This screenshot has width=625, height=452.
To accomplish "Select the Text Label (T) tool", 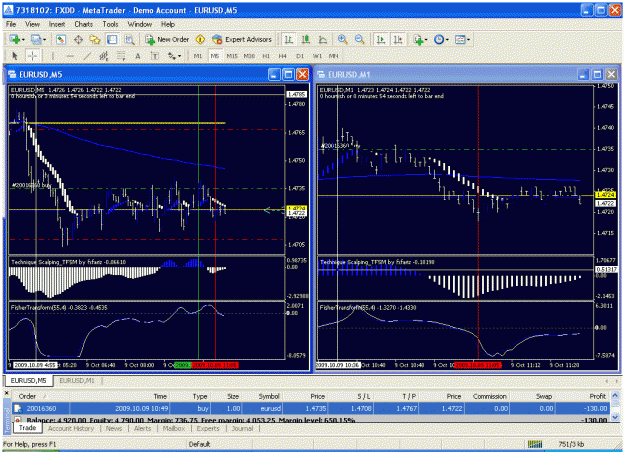I will (x=155, y=56).
